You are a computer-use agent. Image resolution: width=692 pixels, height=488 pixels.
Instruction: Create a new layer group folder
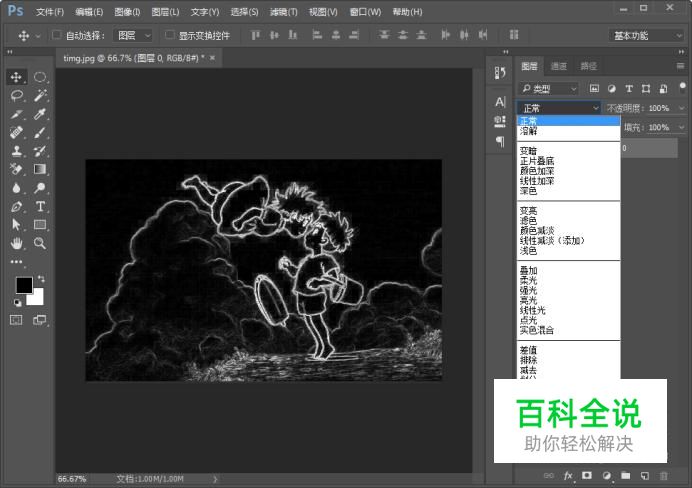[x=625, y=476]
